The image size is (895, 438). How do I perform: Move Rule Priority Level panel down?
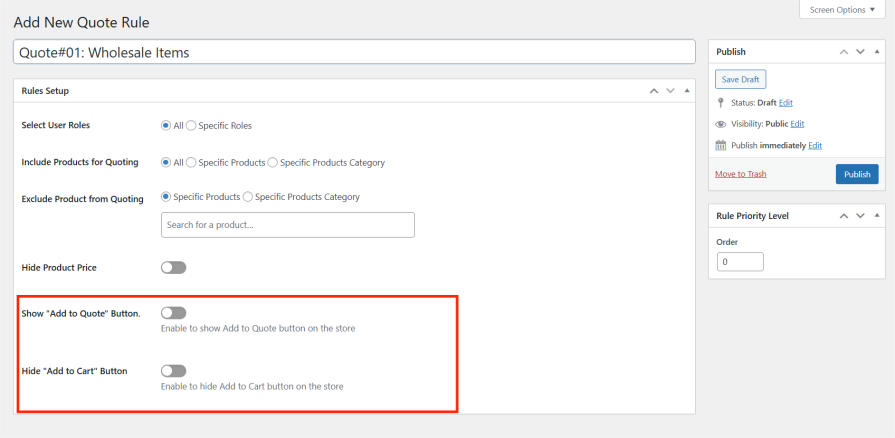point(859,216)
